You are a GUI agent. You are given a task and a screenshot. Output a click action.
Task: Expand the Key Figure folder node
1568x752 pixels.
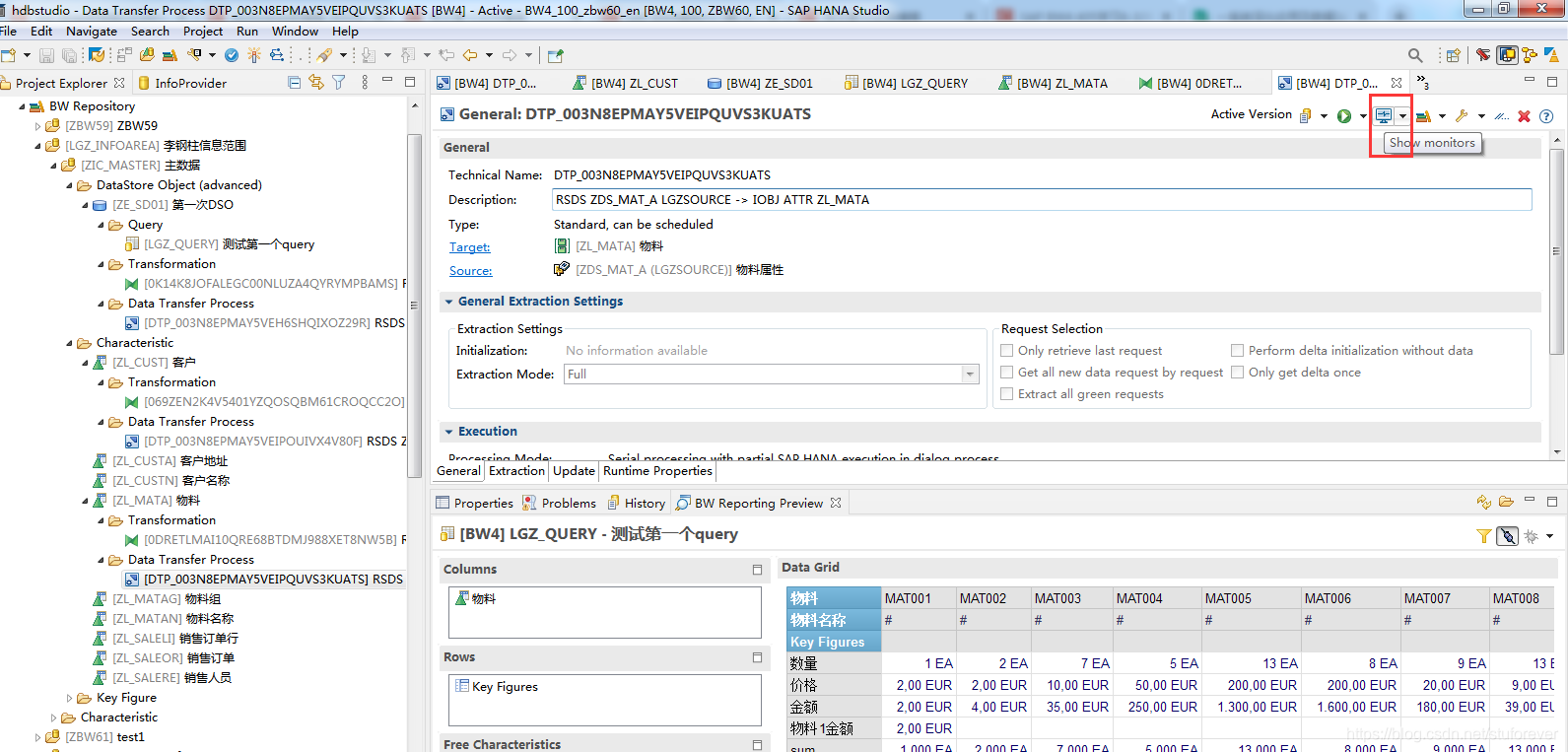[70, 698]
